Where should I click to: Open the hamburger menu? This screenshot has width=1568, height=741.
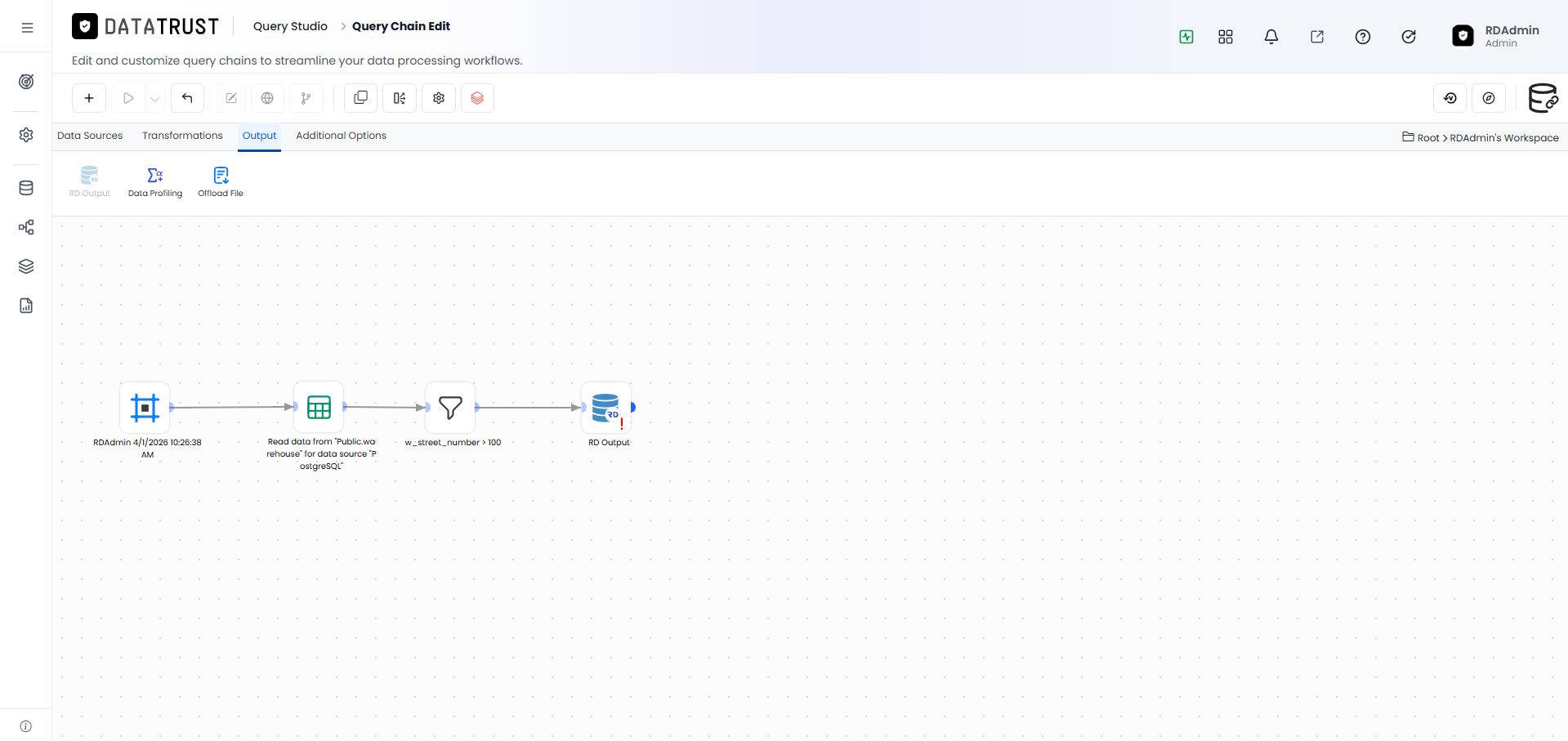[x=27, y=28]
